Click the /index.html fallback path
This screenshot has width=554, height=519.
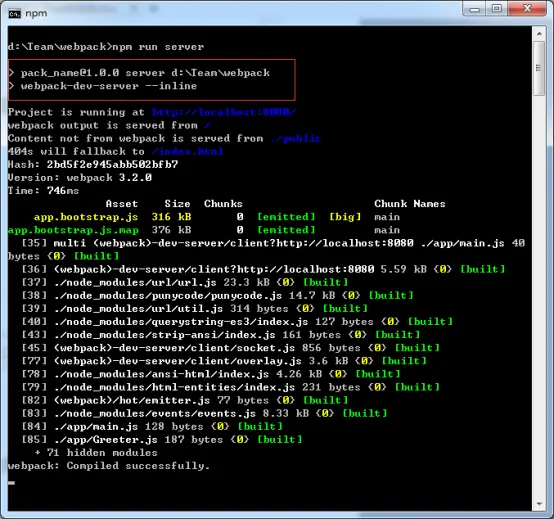point(188,151)
